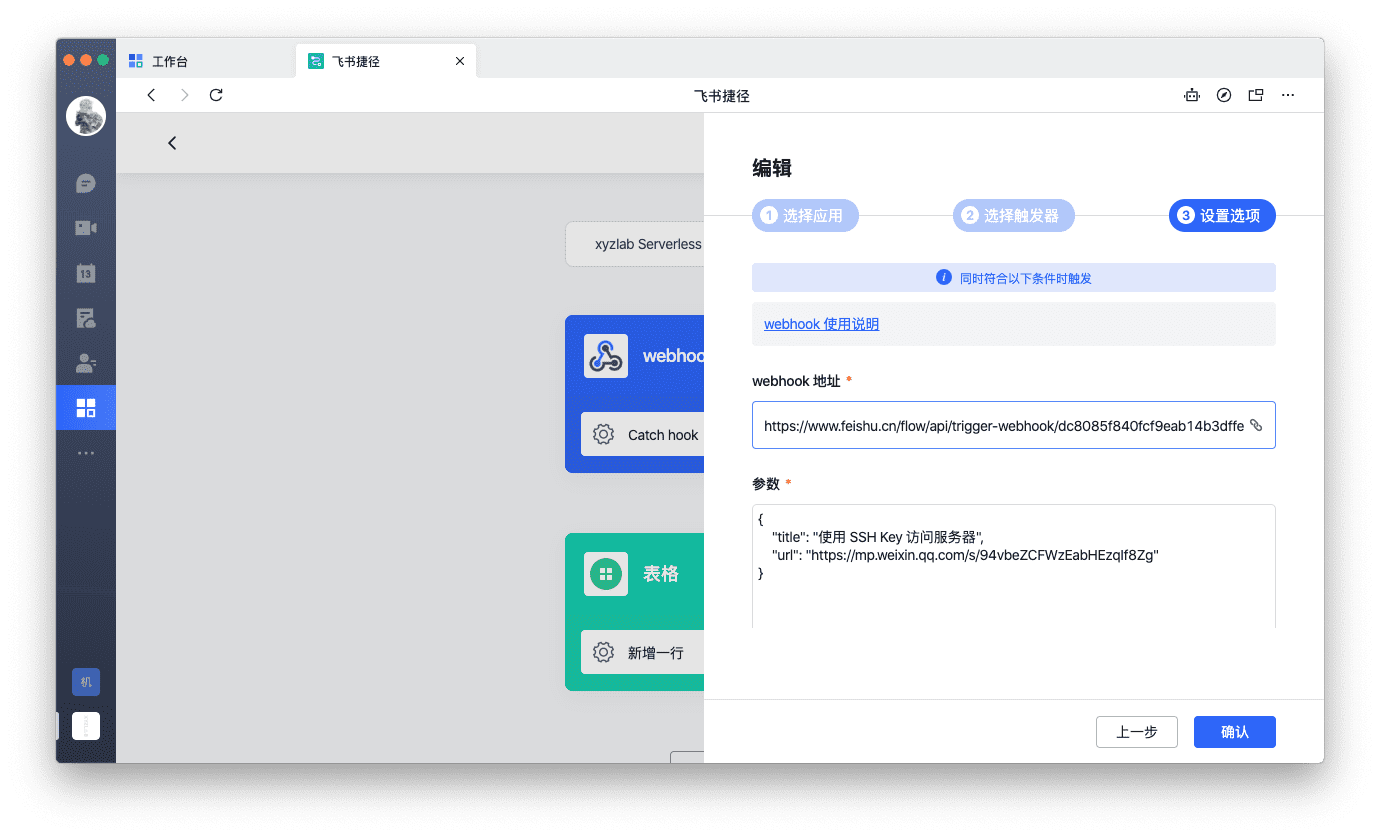Go forward with the forward arrow
This screenshot has height=837, width=1380.
click(184, 95)
